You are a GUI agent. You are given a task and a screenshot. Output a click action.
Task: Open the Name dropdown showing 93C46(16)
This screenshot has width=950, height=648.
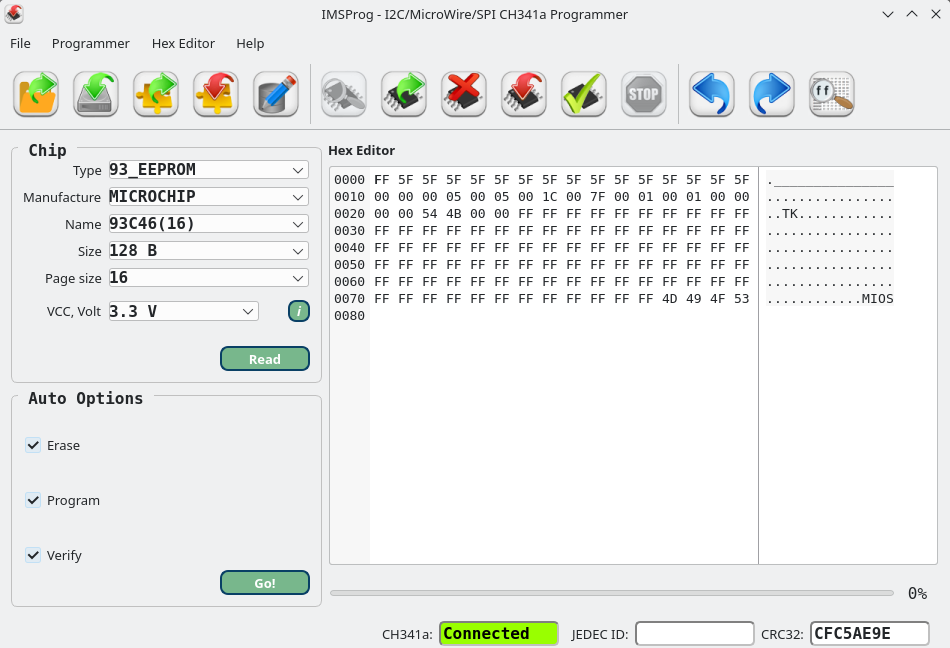pyautogui.click(x=208, y=223)
